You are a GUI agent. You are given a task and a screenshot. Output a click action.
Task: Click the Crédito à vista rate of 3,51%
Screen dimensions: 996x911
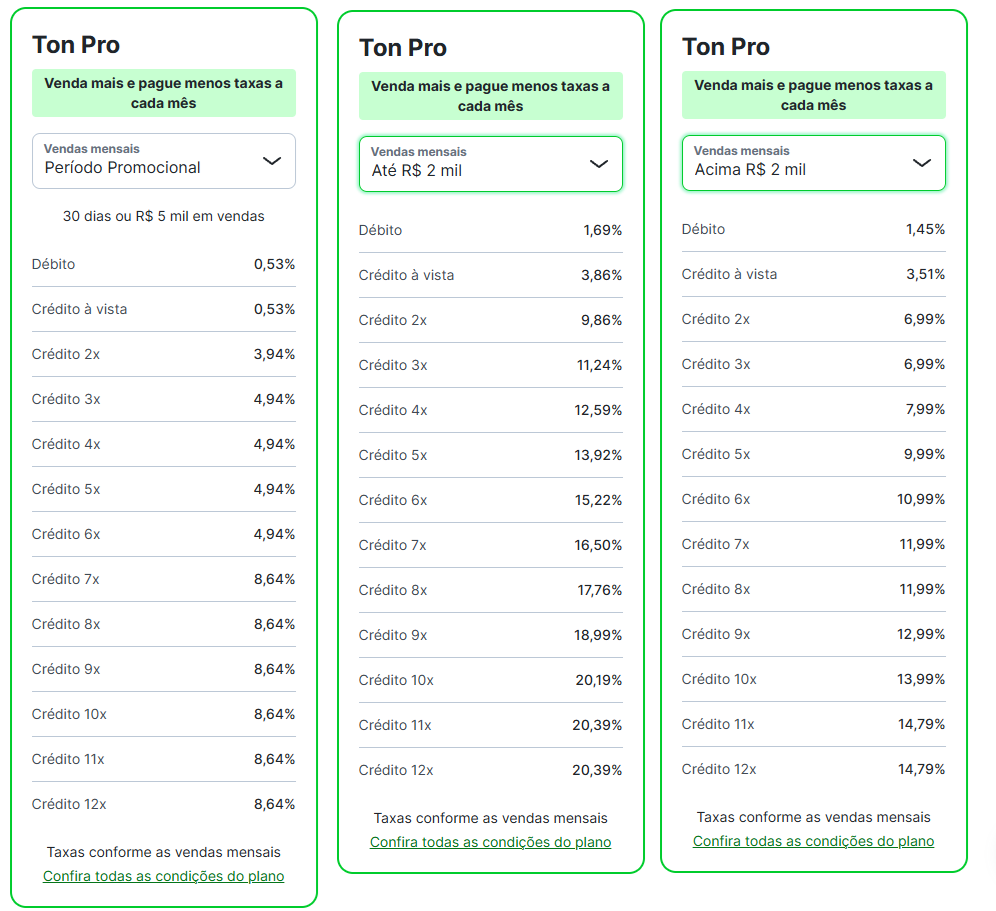(925, 275)
